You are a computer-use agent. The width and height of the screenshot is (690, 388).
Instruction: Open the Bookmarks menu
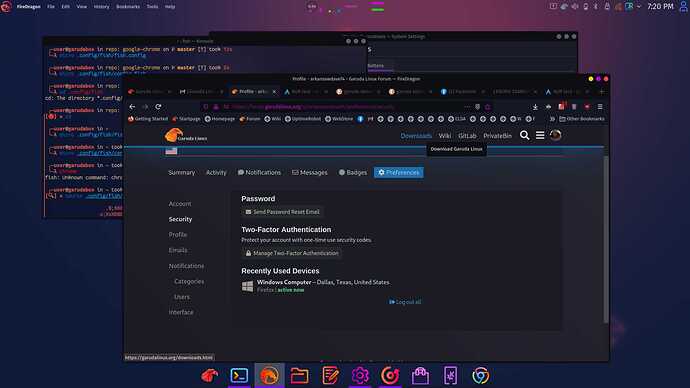click(x=128, y=7)
